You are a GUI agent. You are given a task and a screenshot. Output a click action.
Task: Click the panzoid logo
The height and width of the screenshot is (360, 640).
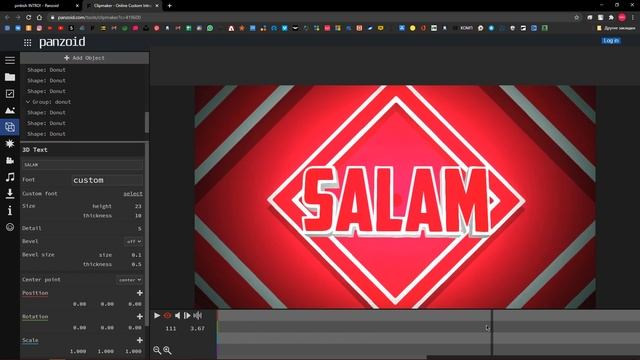(62, 42)
